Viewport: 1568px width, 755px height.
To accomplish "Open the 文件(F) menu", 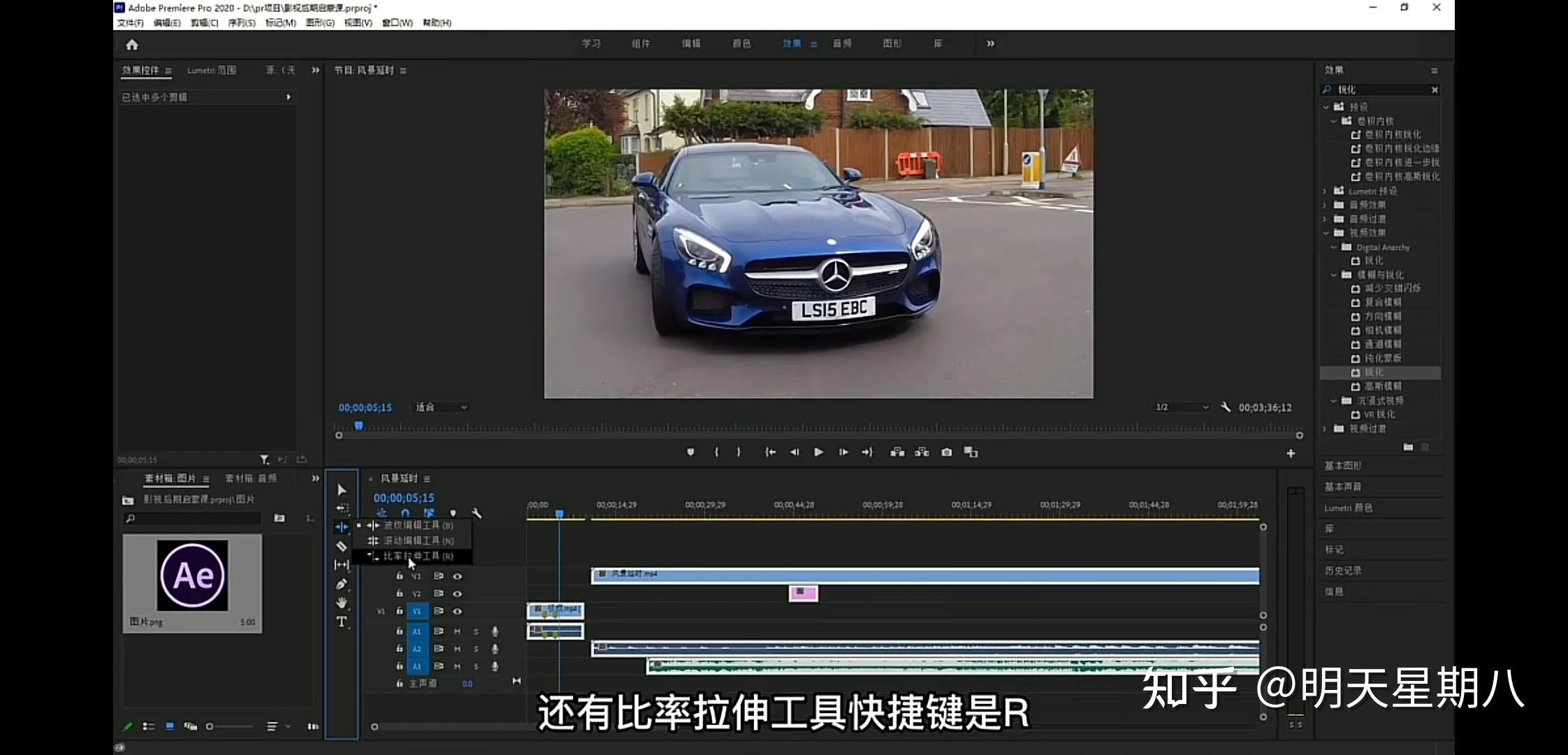I will [130, 23].
